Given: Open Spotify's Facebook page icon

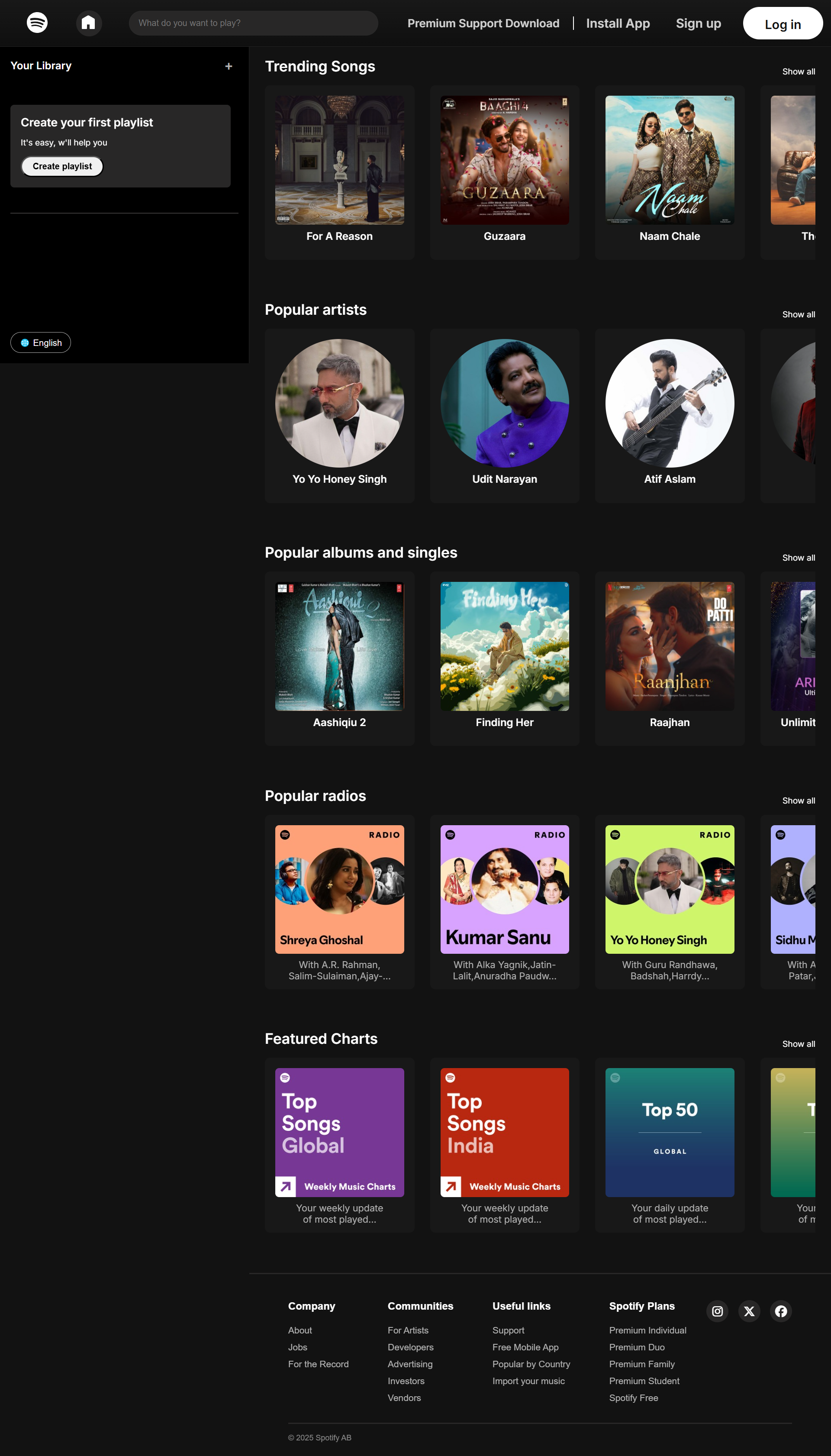Looking at the screenshot, I should pyautogui.click(x=781, y=1311).
